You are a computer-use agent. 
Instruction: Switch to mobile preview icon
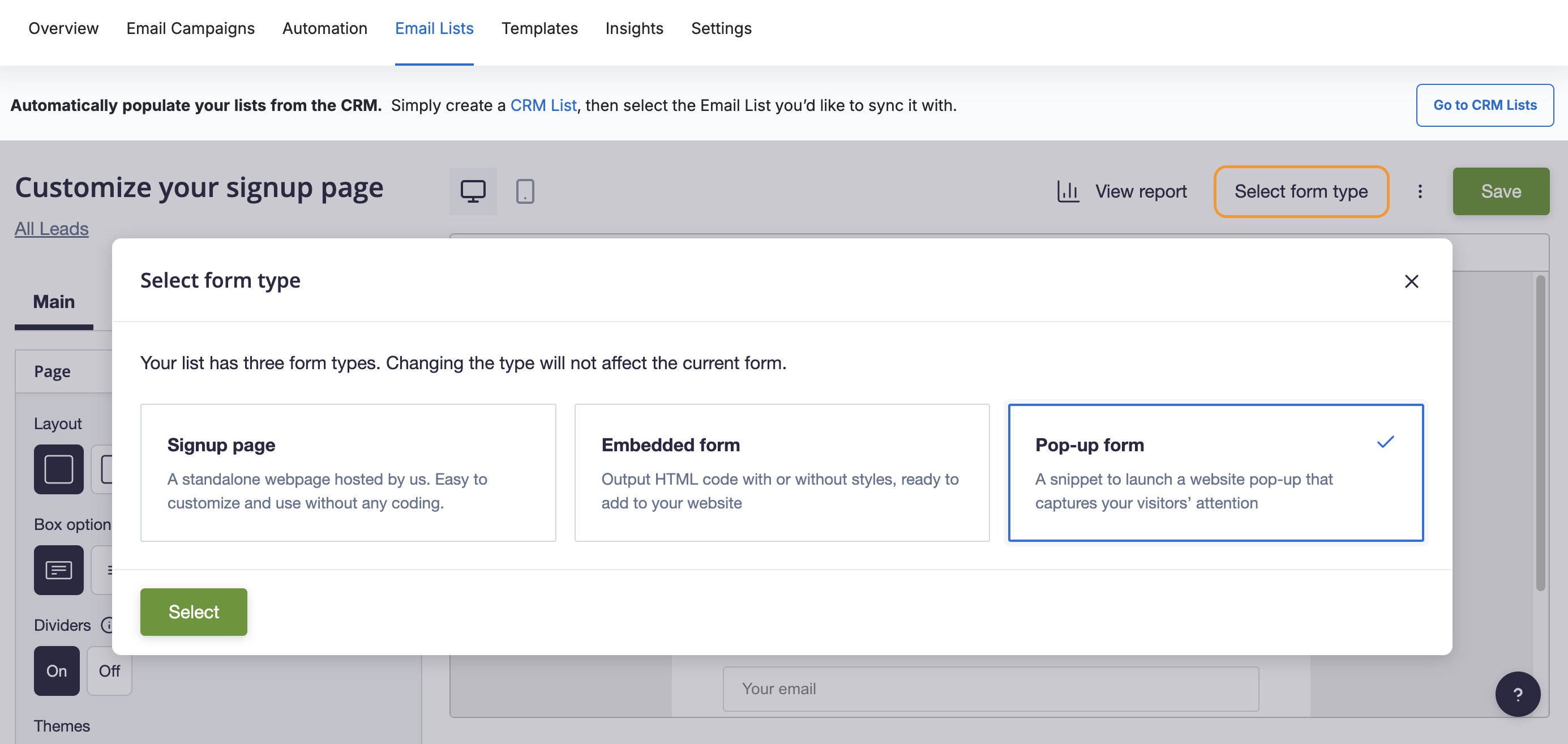(x=524, y=191)
